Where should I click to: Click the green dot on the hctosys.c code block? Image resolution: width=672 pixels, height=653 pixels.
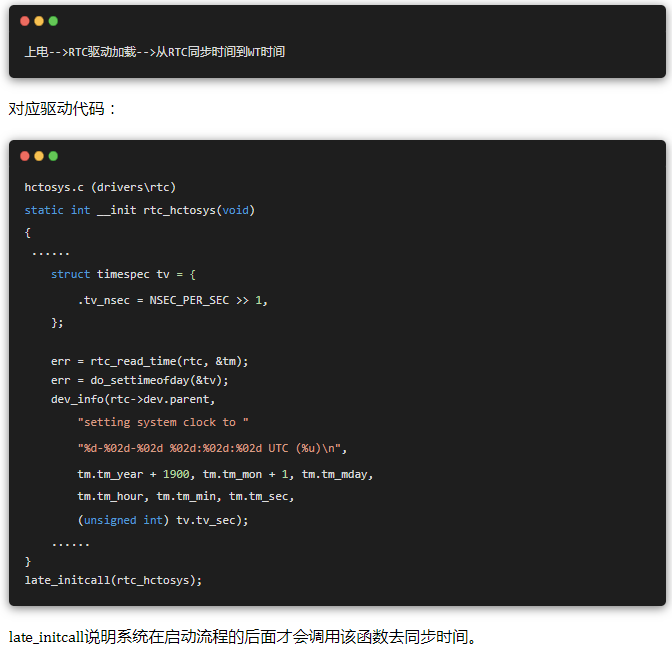click(x=53, y=156)
